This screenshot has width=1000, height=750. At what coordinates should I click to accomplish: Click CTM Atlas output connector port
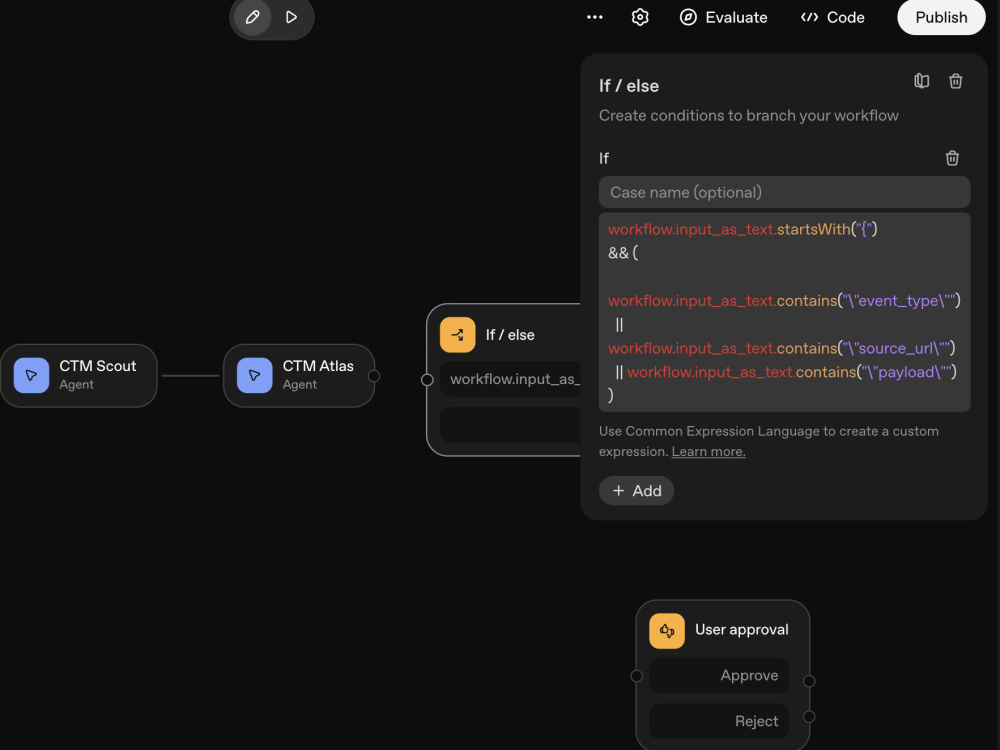(x=374, y=376)
